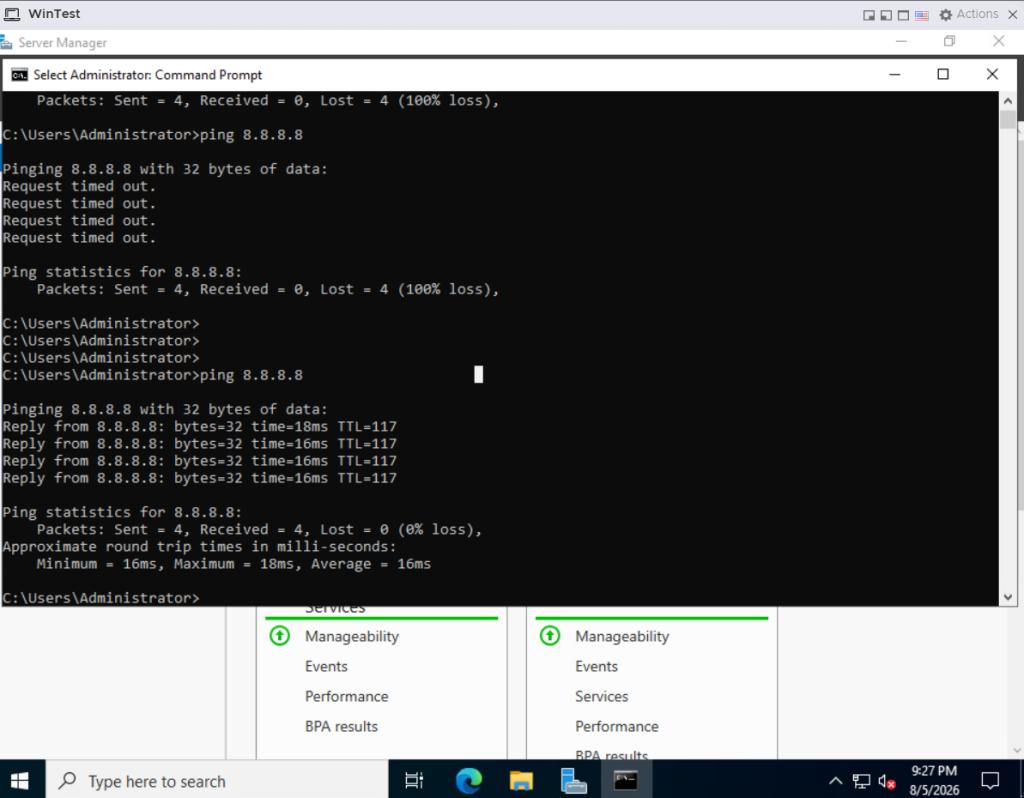This screenshot has height=798, width=1024.
Task: Open Services in the right tile
Action: click(601, 697)
